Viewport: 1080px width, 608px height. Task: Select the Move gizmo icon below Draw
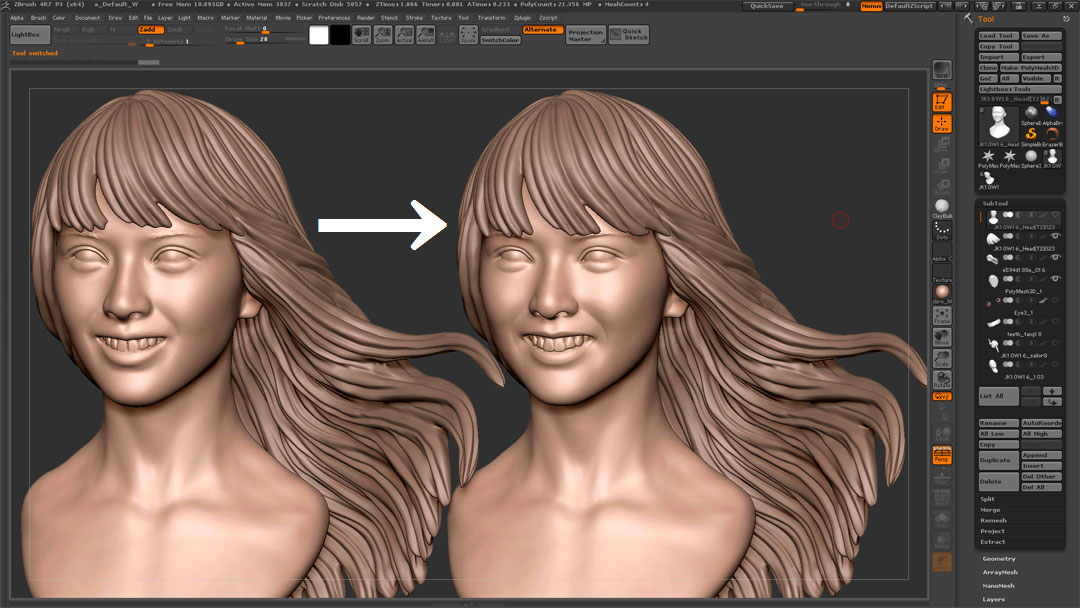(942, 145)
